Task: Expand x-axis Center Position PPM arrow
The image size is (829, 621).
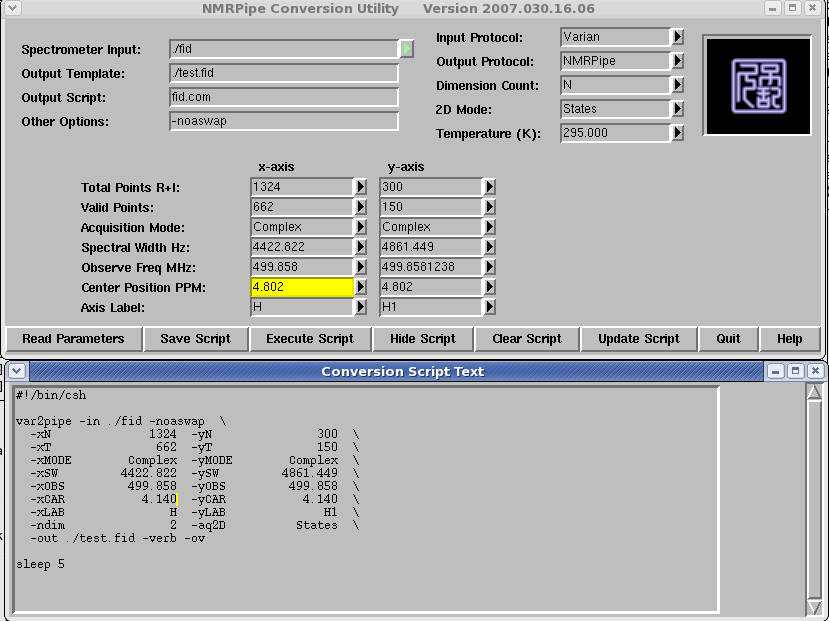Action: 361,287
